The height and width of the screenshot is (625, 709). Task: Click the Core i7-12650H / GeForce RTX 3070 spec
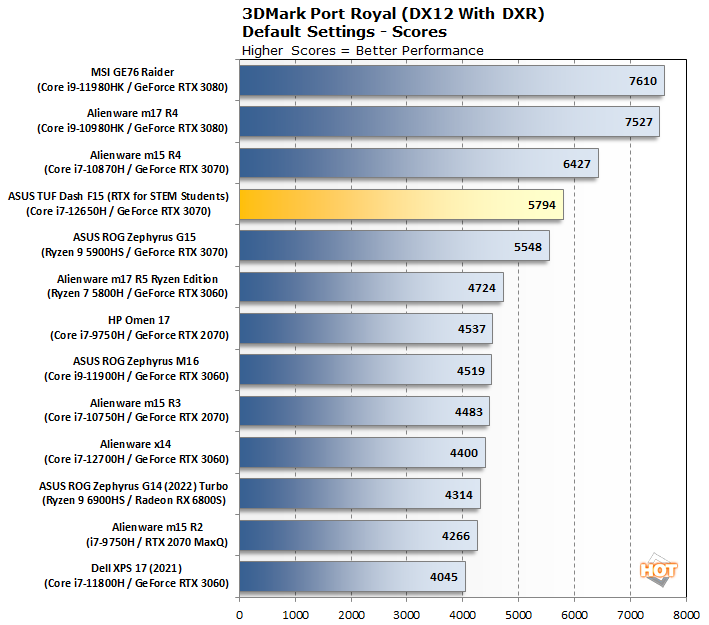click(118, 211)
